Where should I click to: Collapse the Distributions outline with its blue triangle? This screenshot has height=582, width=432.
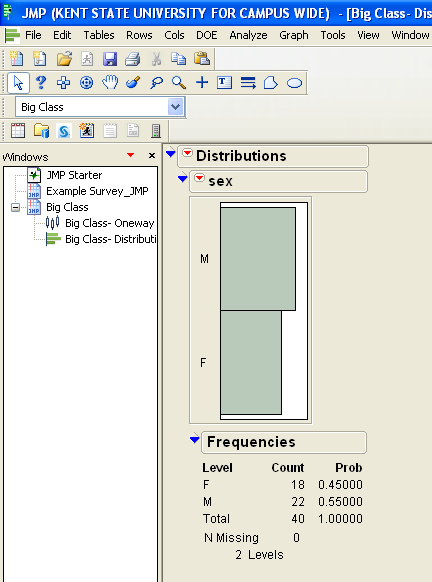(170, 153)
